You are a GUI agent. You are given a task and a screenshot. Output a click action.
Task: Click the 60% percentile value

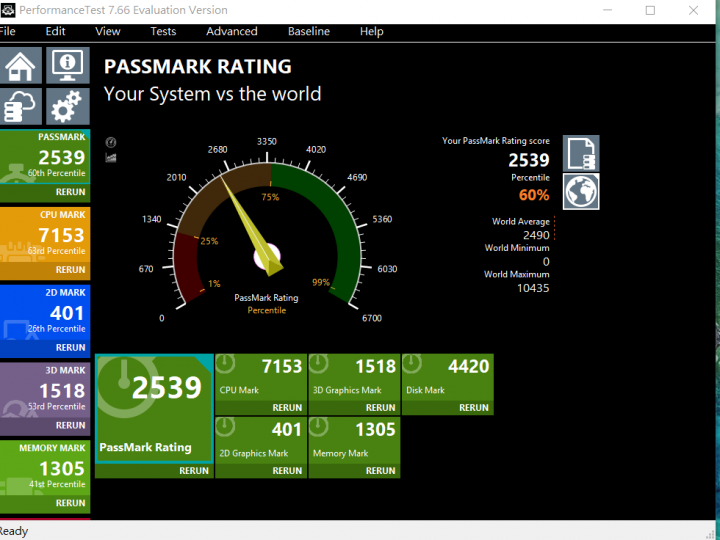[534, 195]
